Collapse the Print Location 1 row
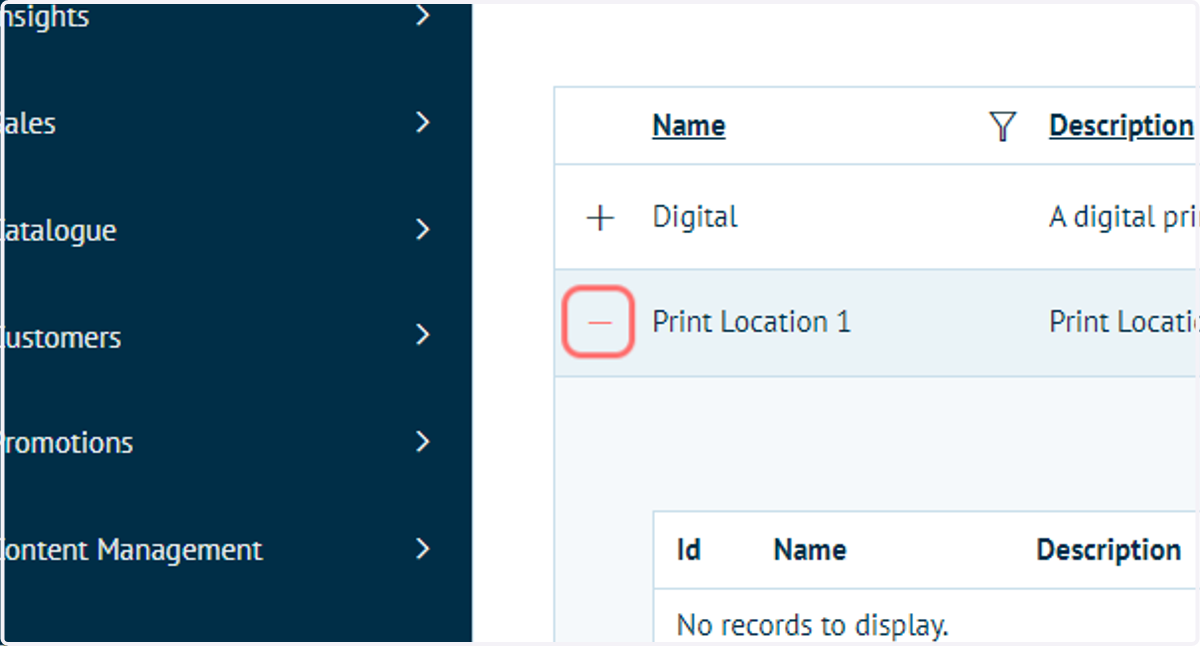The image size is (1200, 646). (599, 322)
